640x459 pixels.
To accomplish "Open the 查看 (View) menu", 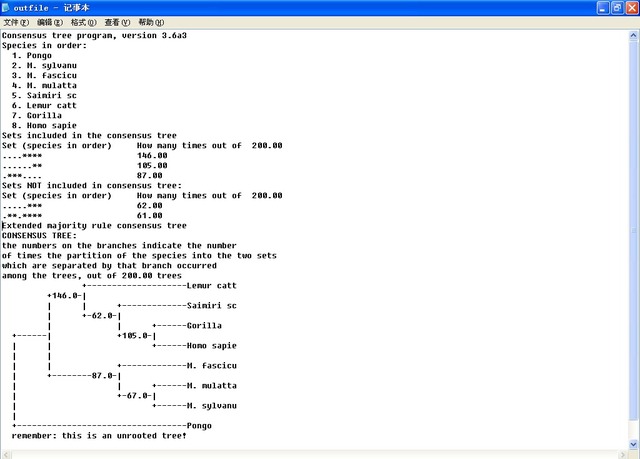I will click(117, 22).
